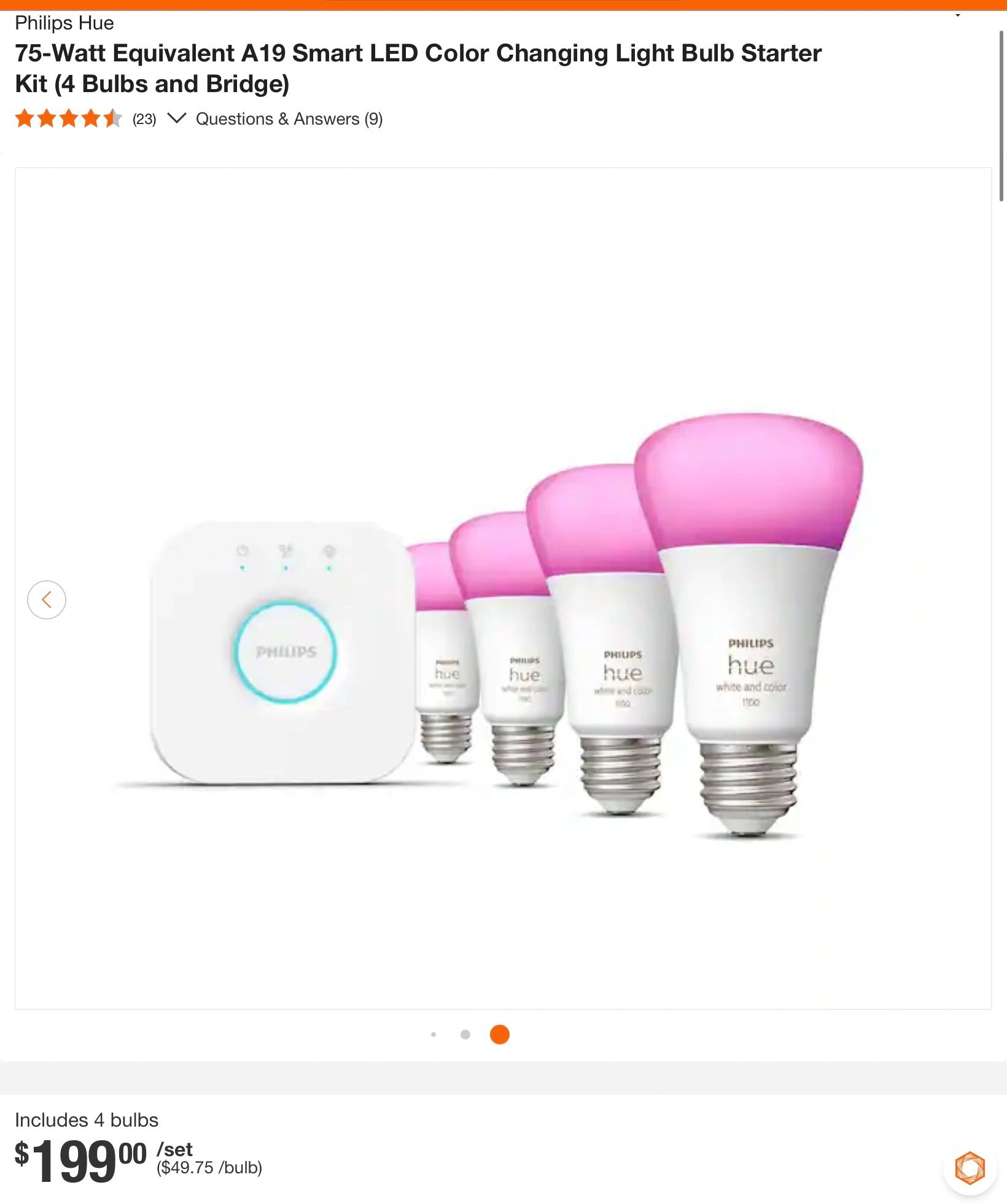Click the smallest rear Hue bulb in photo
Screen dimensions: 1007x1204
pos(440,652)
